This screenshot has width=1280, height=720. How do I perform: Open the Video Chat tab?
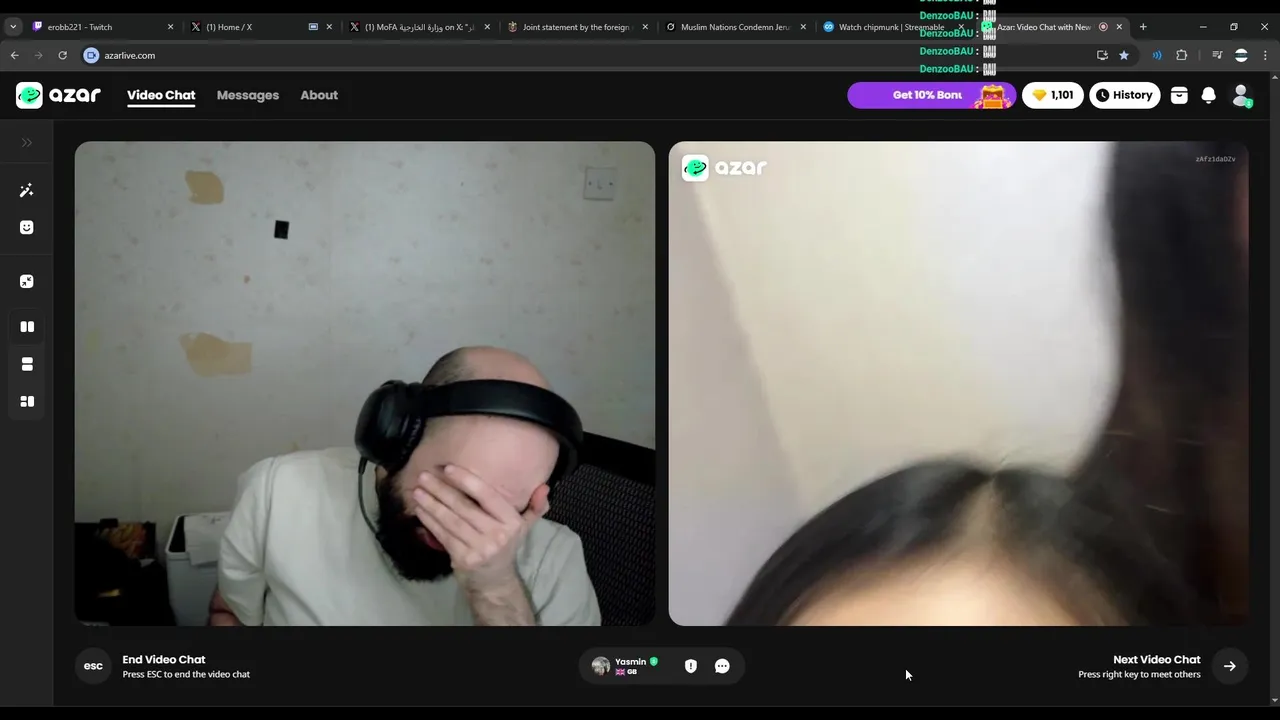(161, 95)
